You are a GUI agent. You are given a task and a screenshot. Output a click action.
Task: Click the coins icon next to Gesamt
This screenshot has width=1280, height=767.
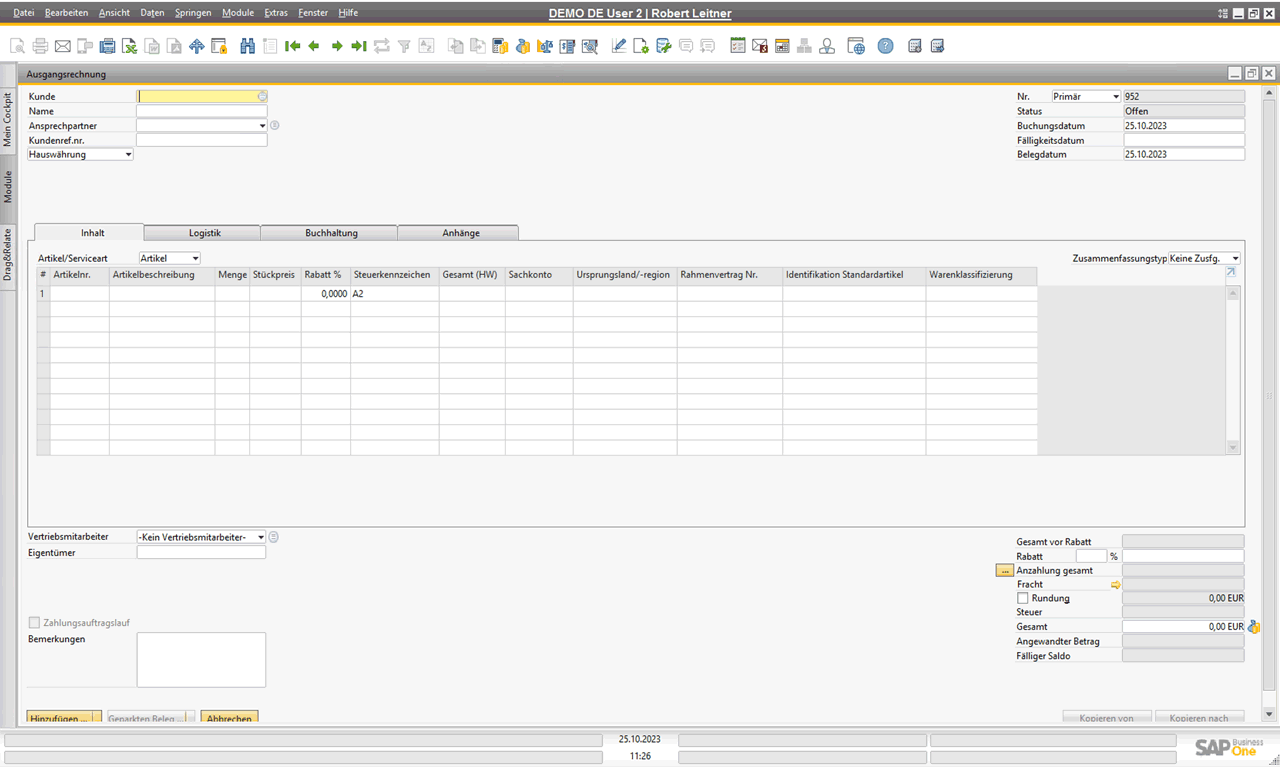[1253, 627]
